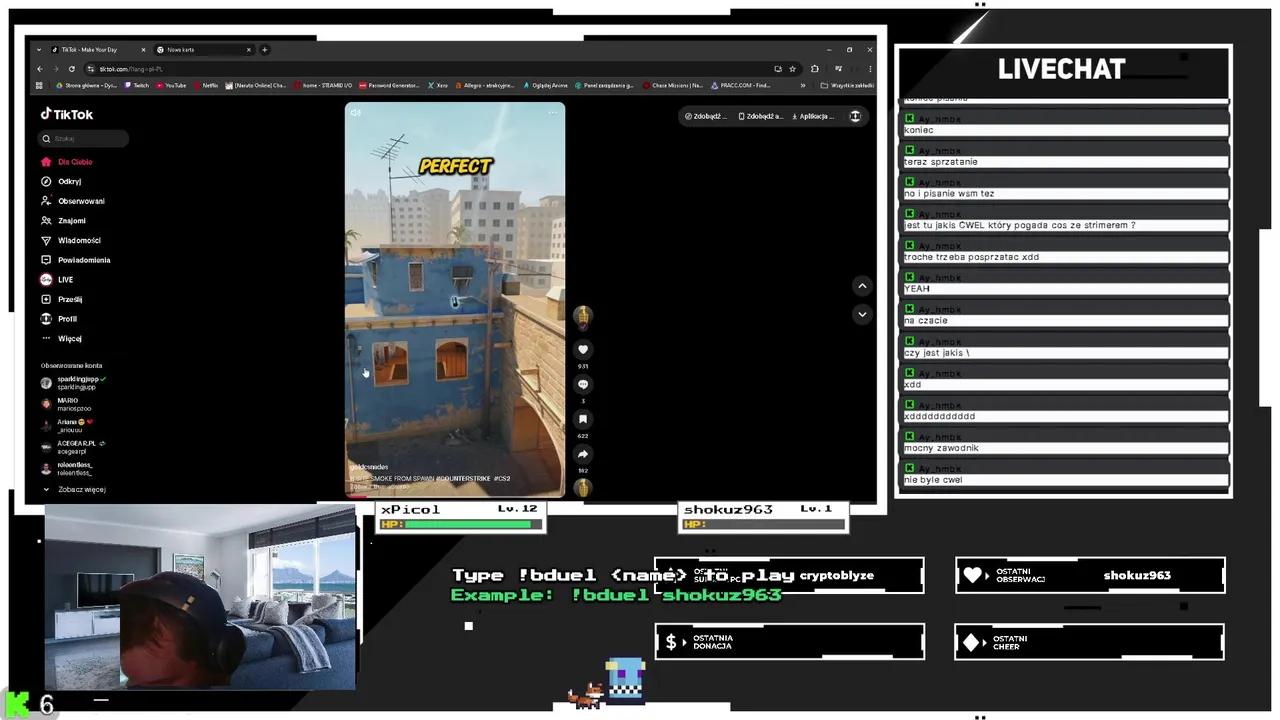1280x720 pixels.
Task: Open Wiadomości messages
Action: coord(71,240)
